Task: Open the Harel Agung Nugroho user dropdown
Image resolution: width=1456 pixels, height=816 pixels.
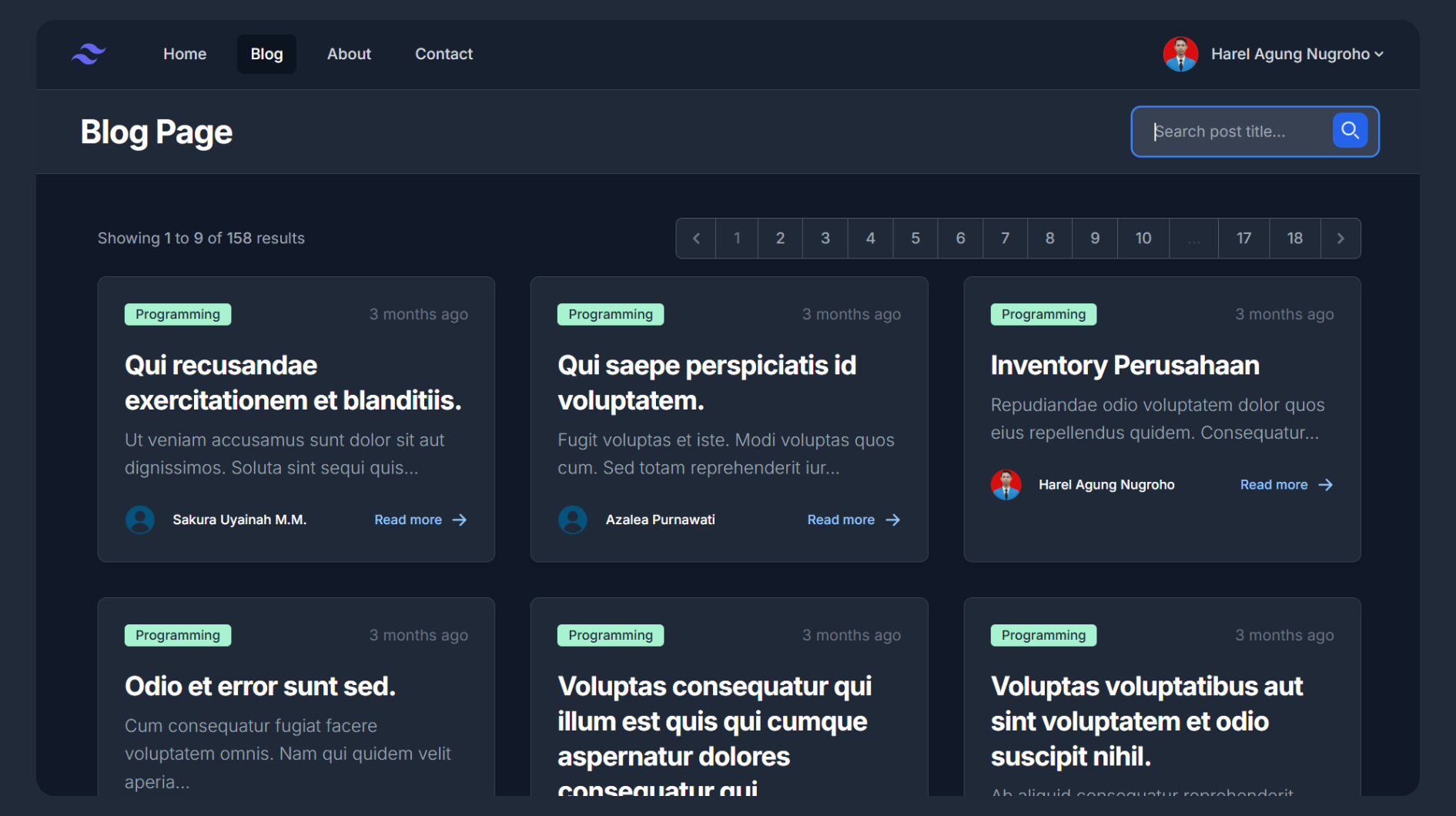Action: click(1297, 54)
